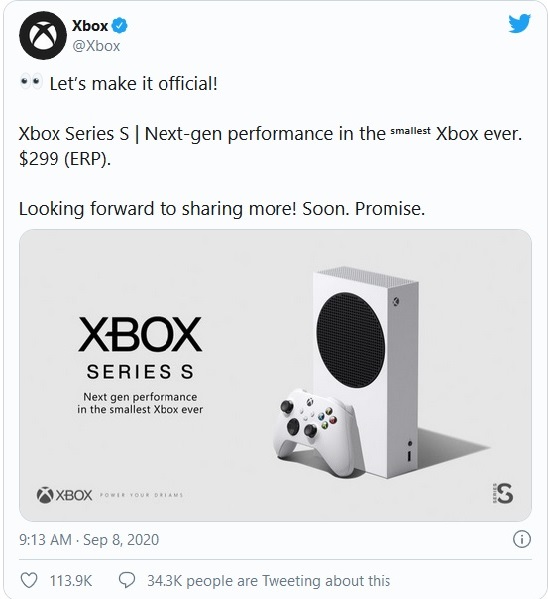Click Series S logo in image corner
Image resolution: width=548 pixels, height=599 pixels.
[x=503, y=493]
